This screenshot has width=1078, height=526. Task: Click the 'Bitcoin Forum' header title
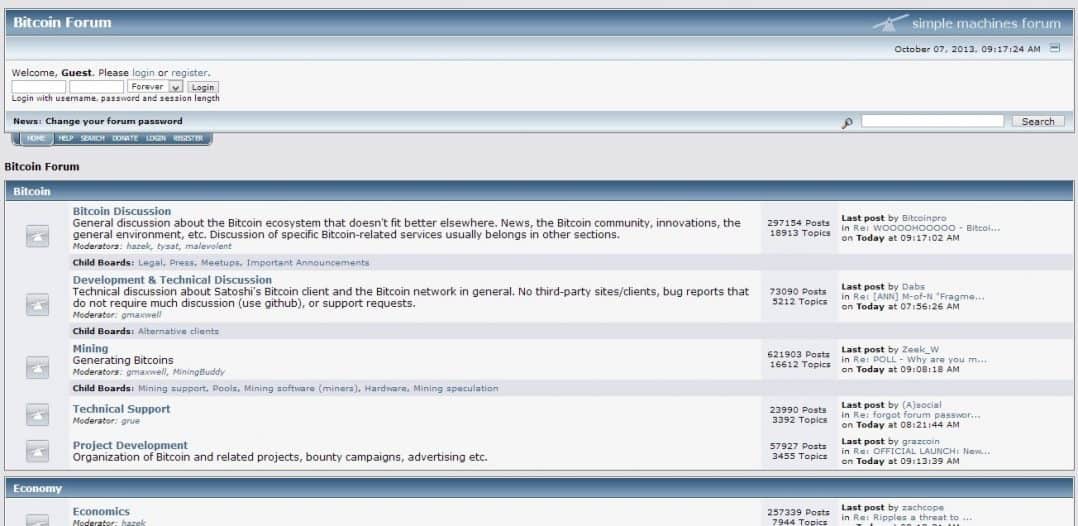(62, 23)
